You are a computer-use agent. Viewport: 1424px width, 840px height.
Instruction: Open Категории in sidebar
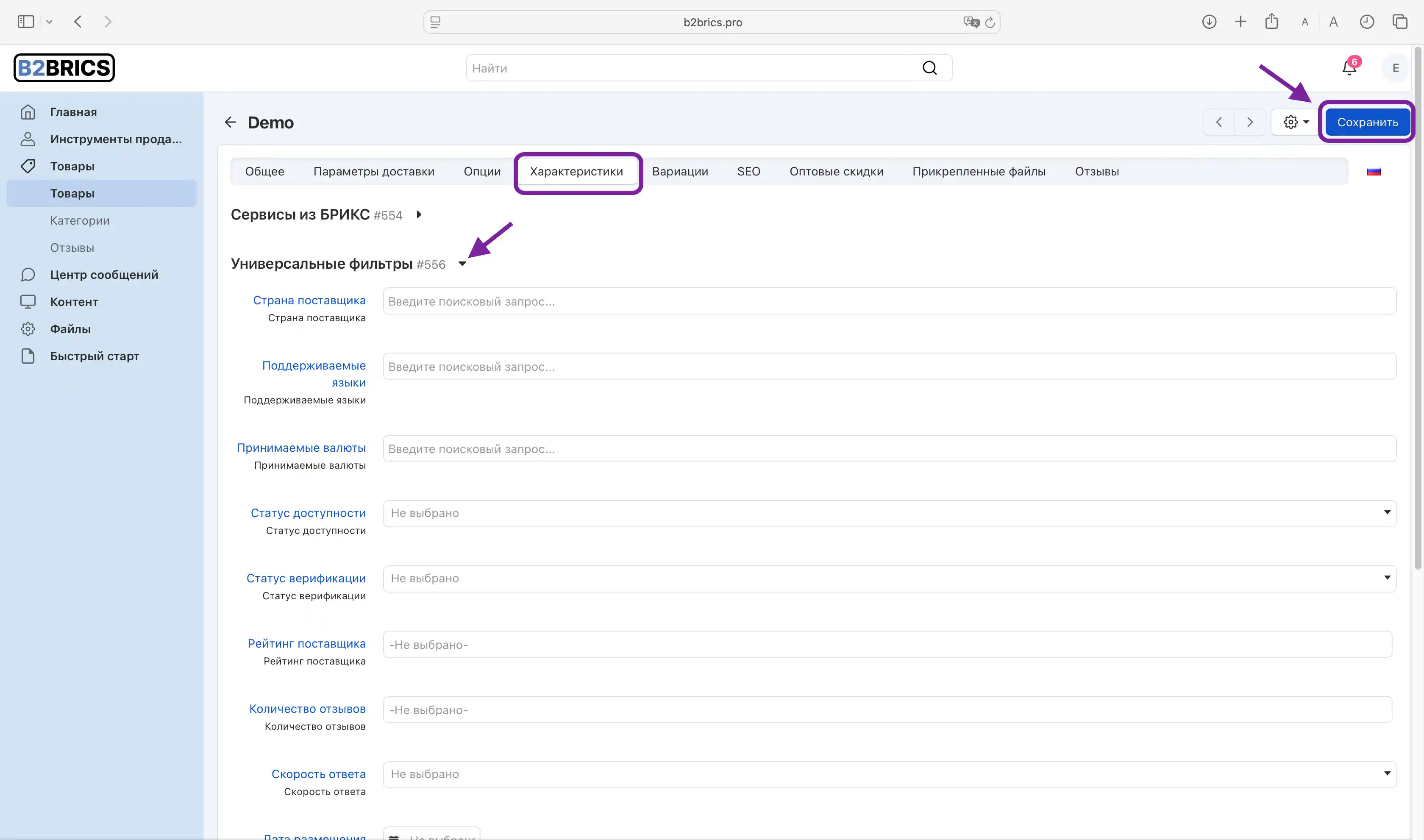tap(80, 221)
